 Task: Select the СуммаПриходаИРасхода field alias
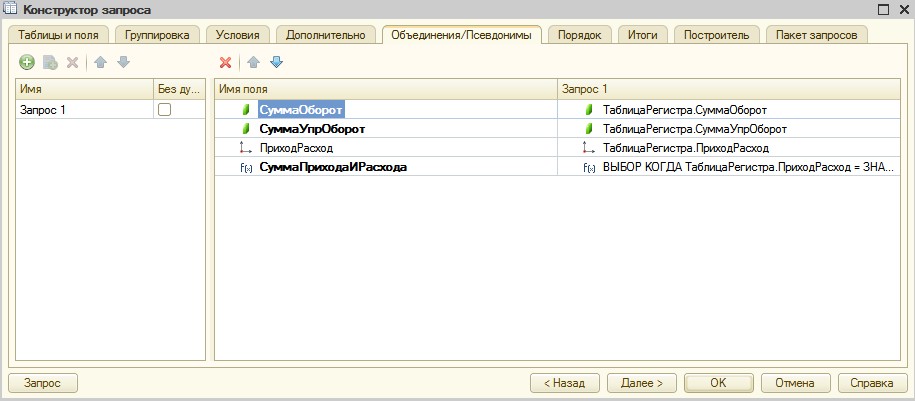[333, 167]
